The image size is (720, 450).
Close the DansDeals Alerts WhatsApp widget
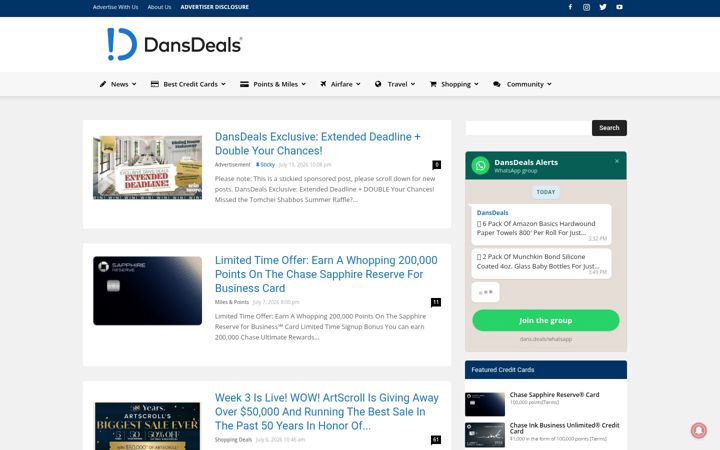point(617,161)
